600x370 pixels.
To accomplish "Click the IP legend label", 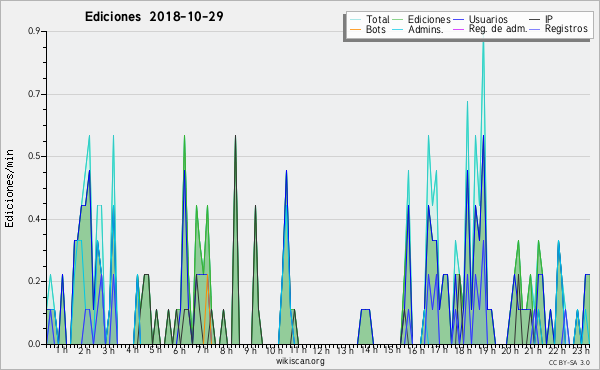I will pyautogui.click(x=549, y=19).
